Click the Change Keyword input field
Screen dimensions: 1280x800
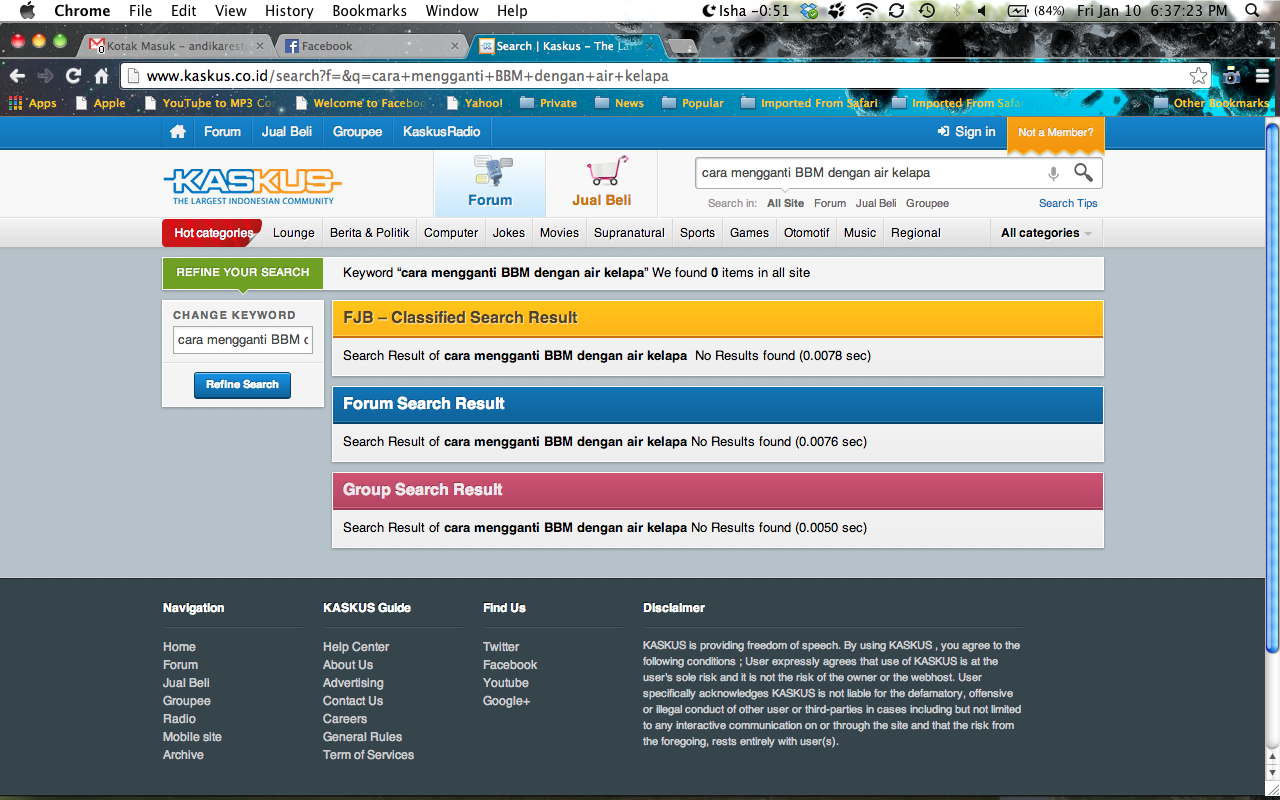[242, 340]
